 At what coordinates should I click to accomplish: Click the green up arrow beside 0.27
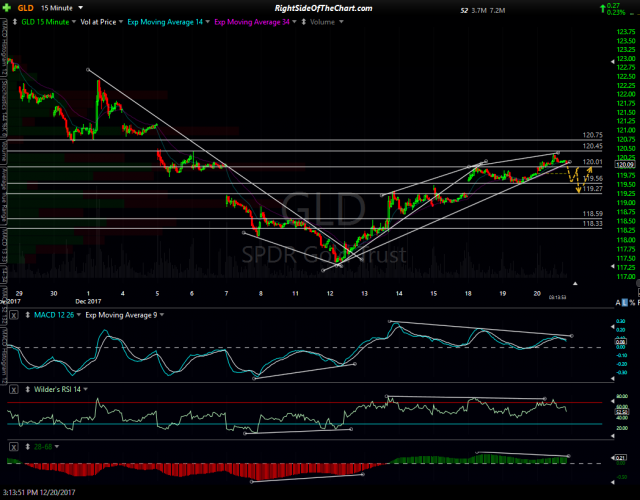602,7
